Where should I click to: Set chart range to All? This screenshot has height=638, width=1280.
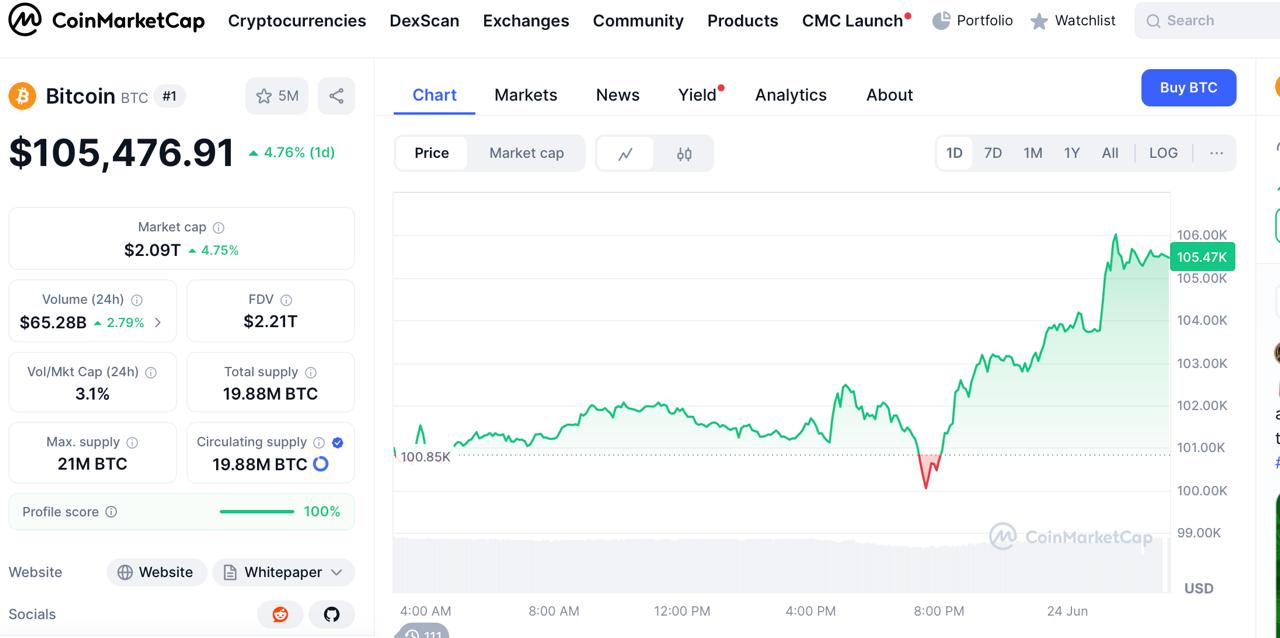pos(1110,153)
